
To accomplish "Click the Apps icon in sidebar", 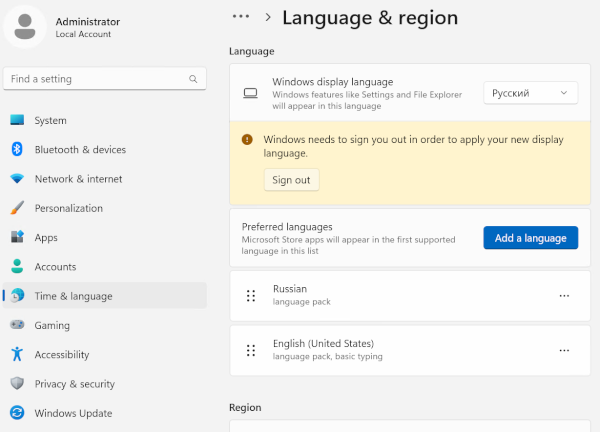I will (x=17, y=237).
